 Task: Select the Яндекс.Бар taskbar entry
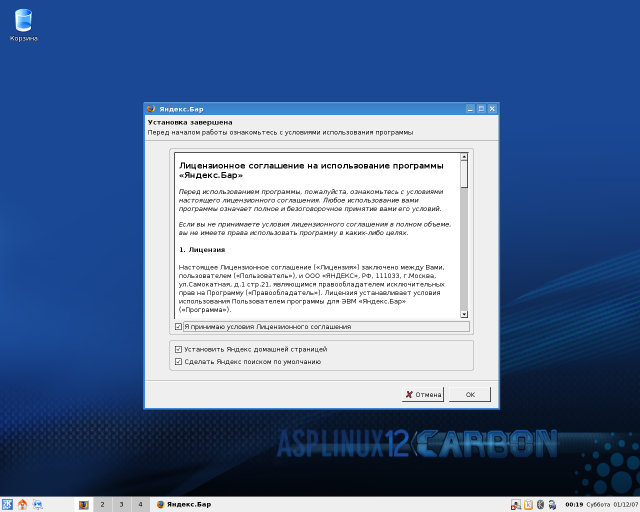pyautogui.click(x=184, y=505)
